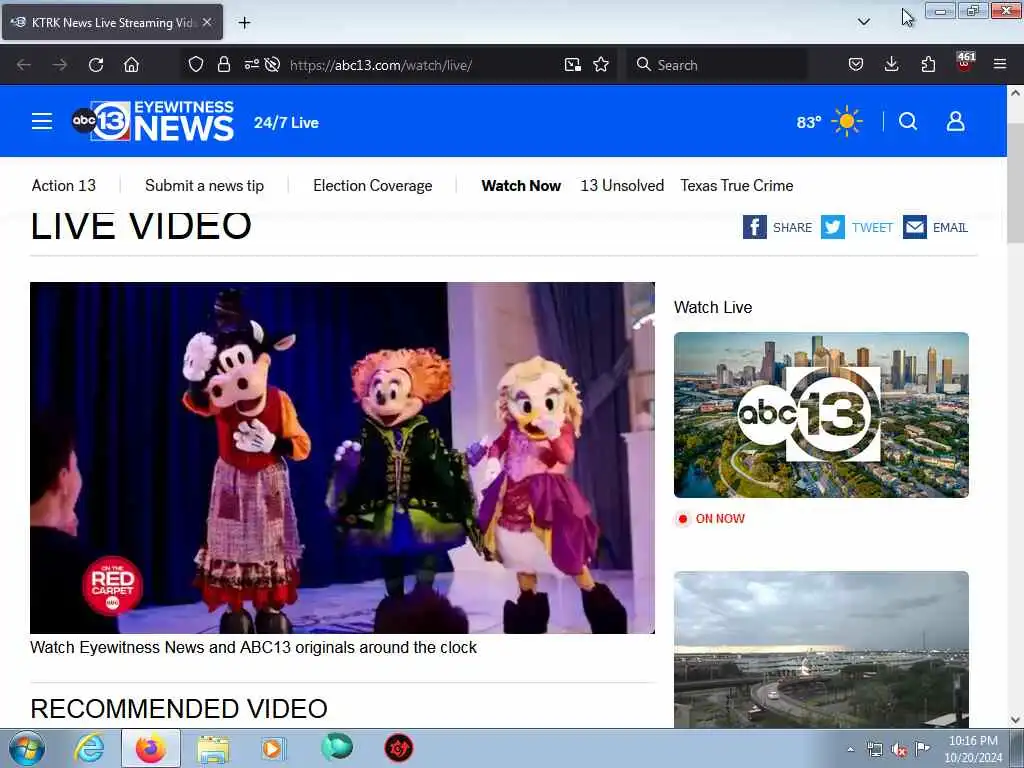Viewport: 1024px width, 768px height.
Task: Open the tracking protection shield
Action: coord(195,65)
